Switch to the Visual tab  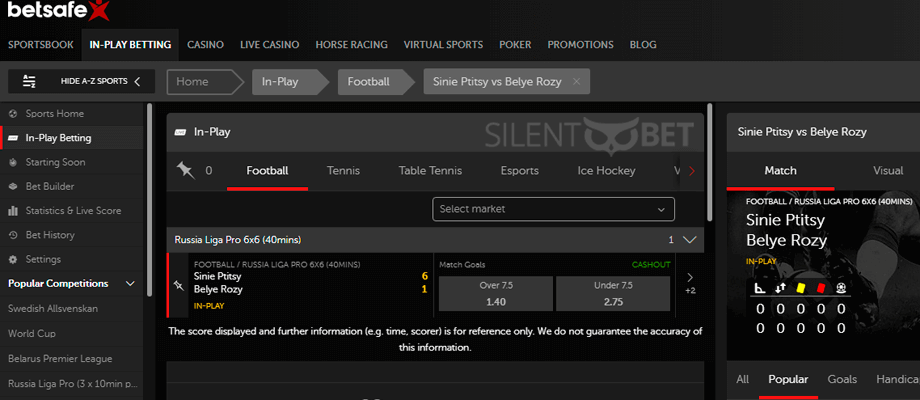pos(888,171)
